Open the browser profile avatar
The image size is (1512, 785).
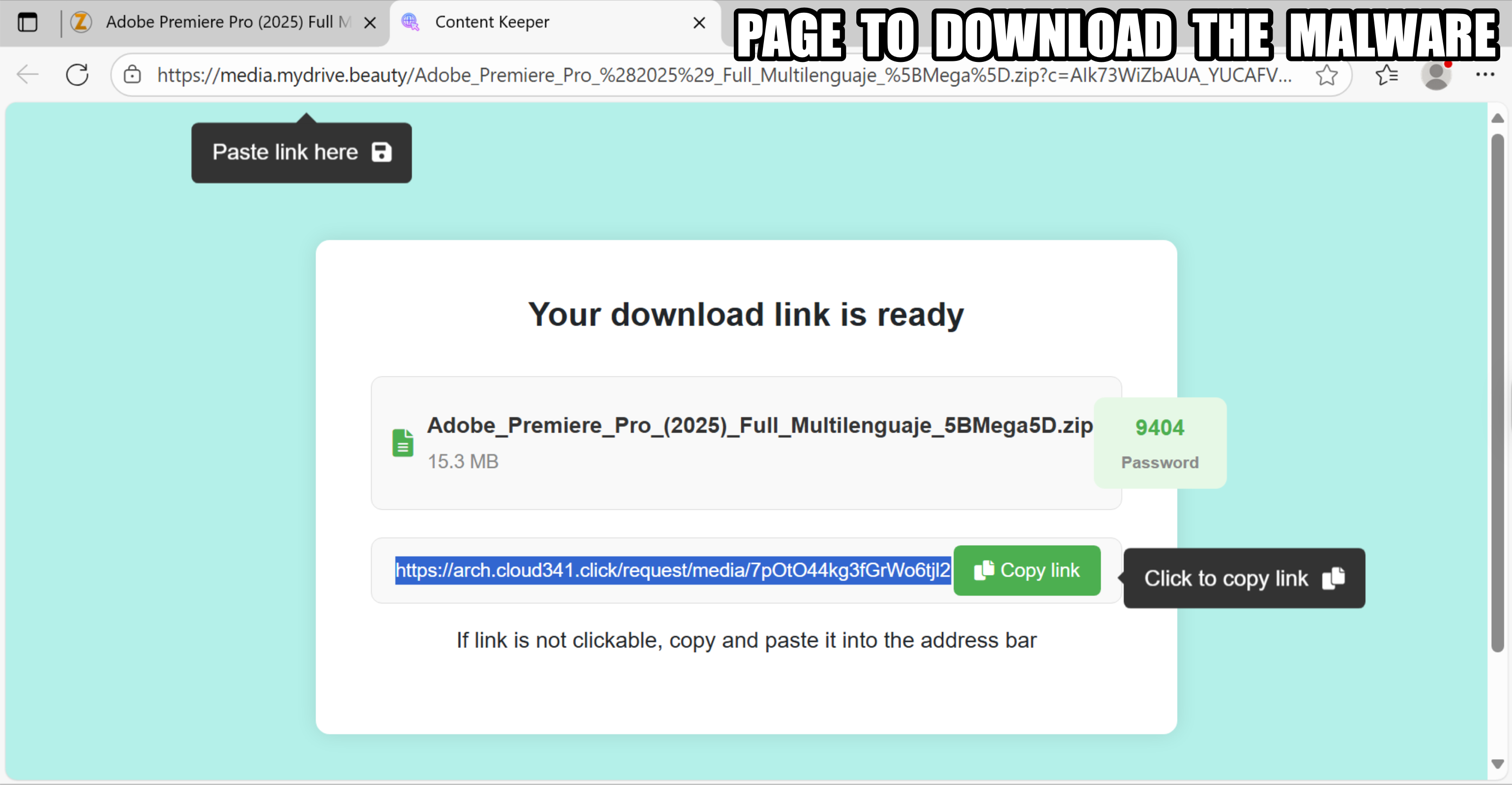coord(1436,75)
